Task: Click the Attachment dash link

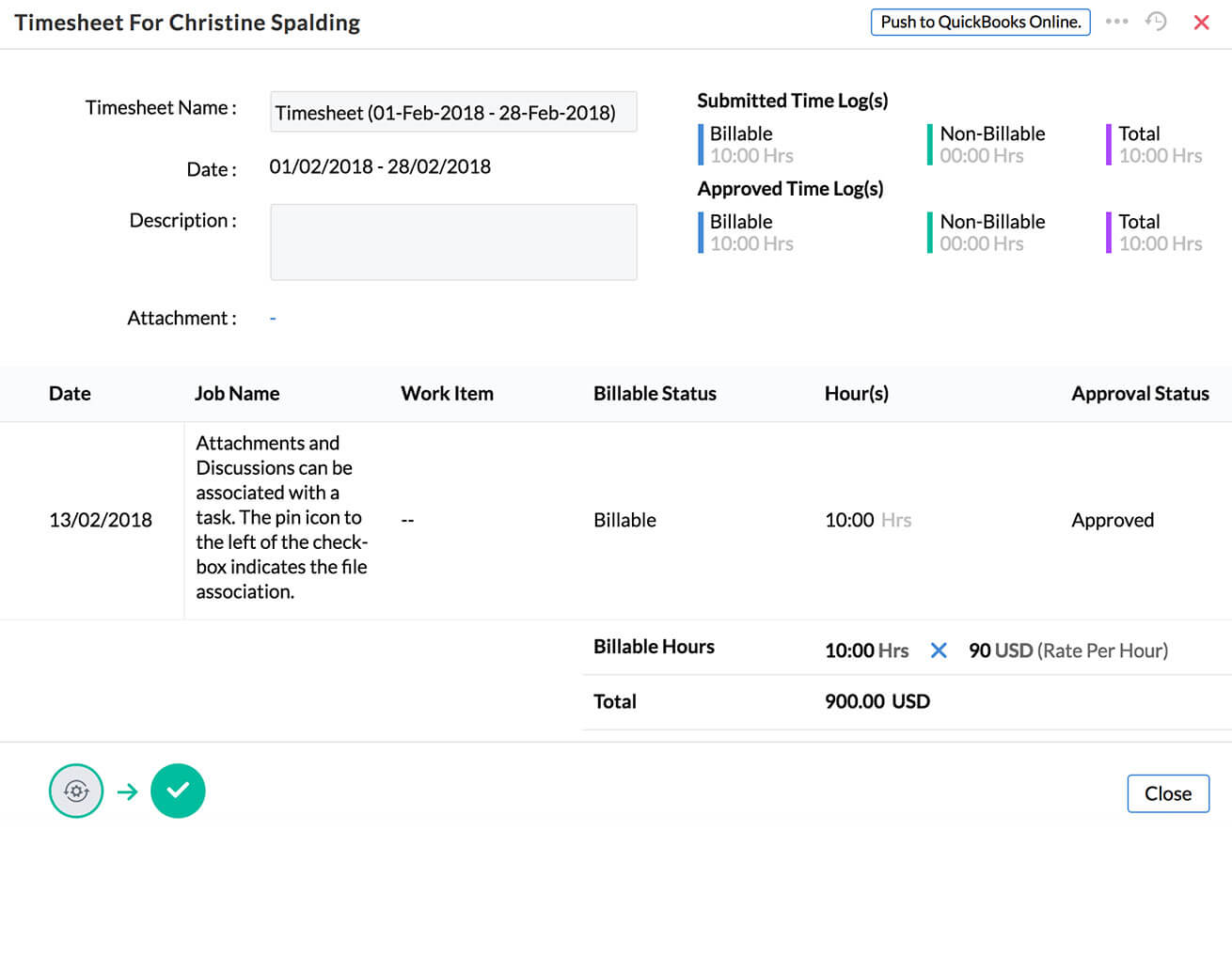Action: coord(273,319)
